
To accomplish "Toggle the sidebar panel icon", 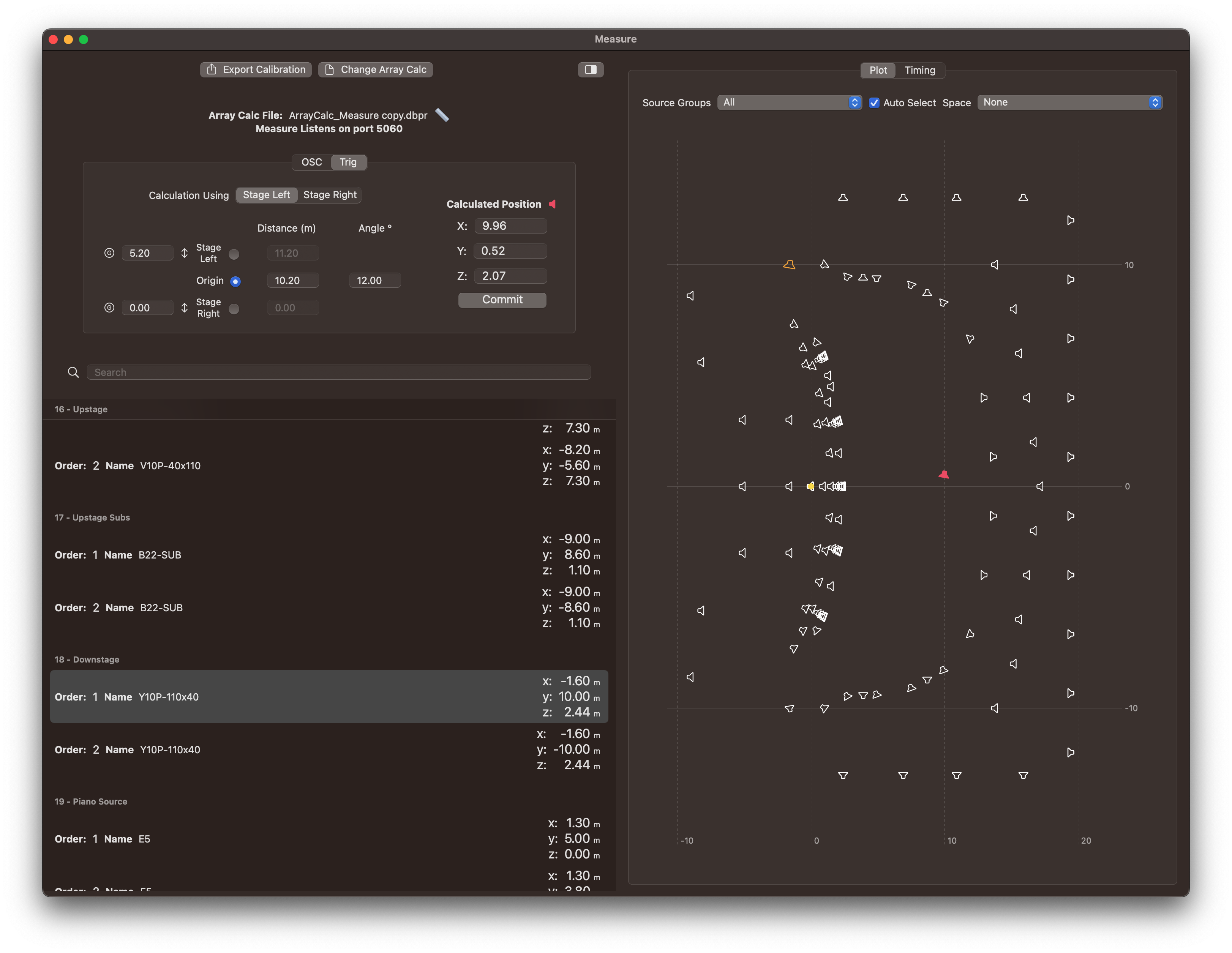I will 591,69.
